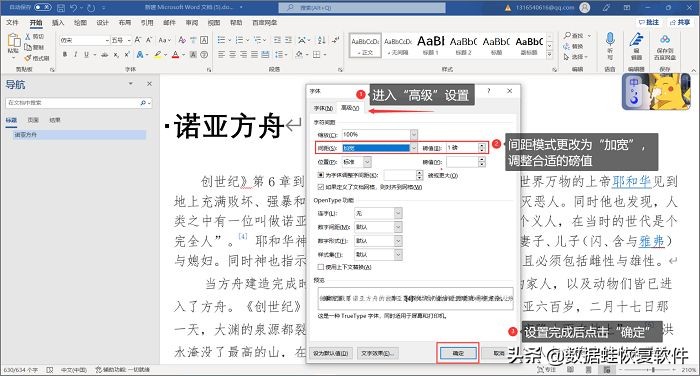700x376 pixels.
Task: Click the Center alignment icon
Action: (233, 54)
